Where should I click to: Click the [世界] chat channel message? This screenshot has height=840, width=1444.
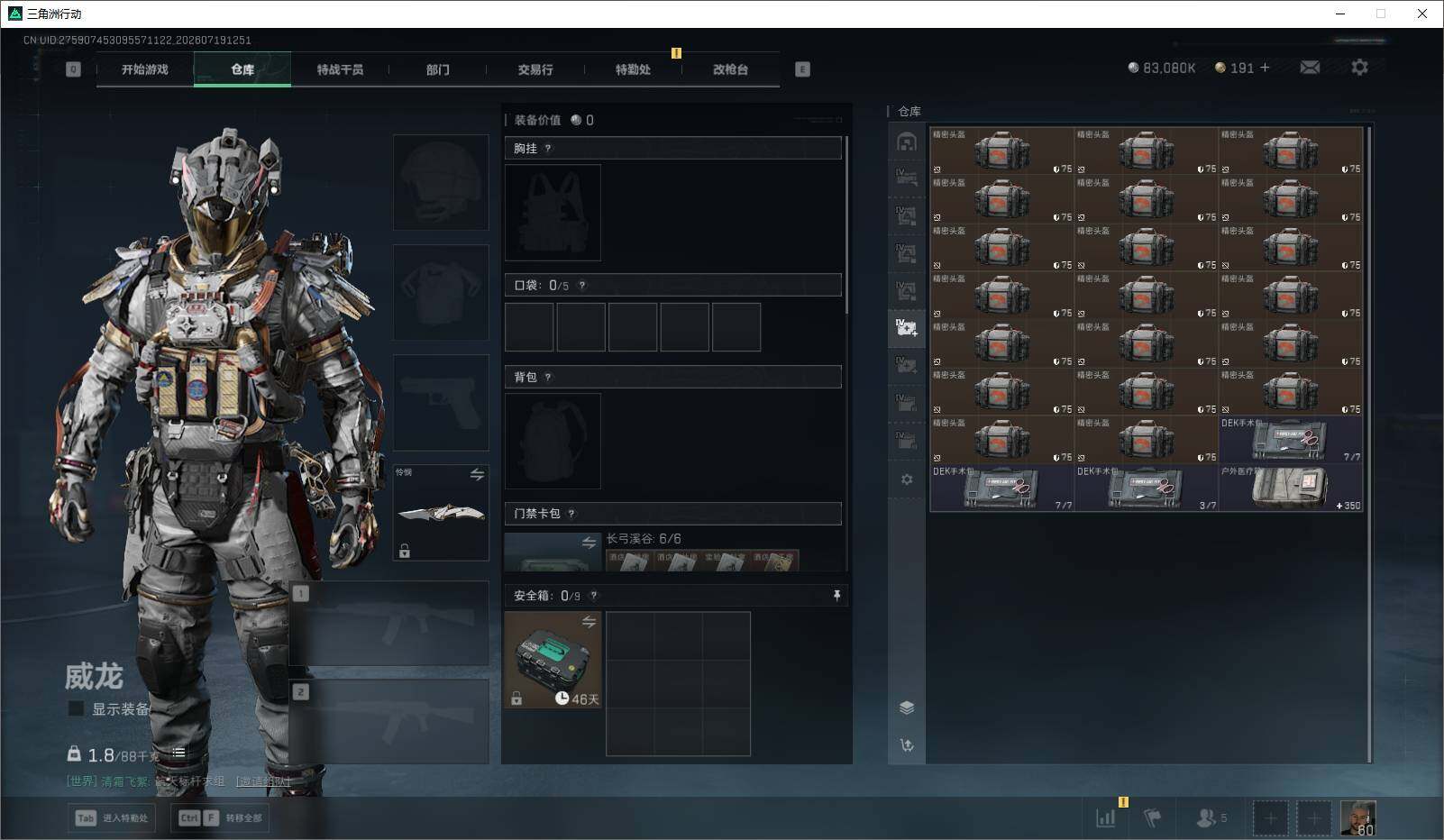[146, 781]
